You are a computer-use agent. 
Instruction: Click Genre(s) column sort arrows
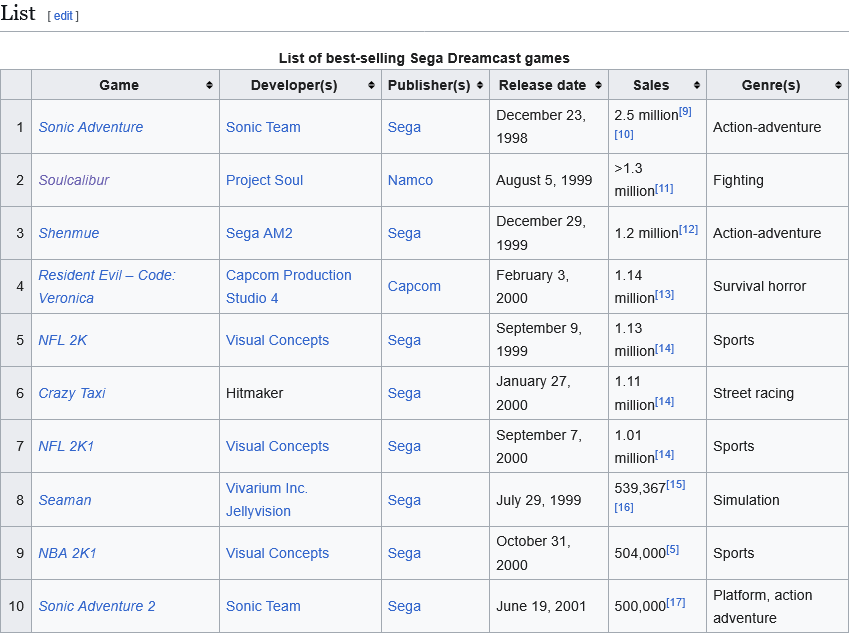click(838, 85)
